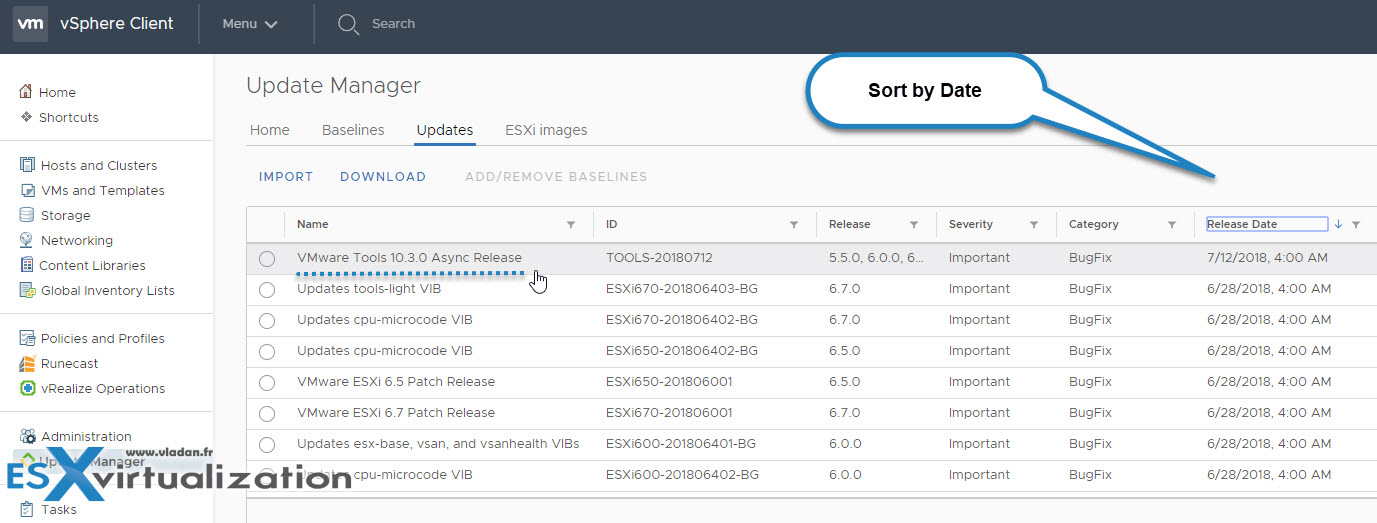
Task: Open Content Libraries in the sidebar
Action: pyautogui.click(x=93, y=265)
